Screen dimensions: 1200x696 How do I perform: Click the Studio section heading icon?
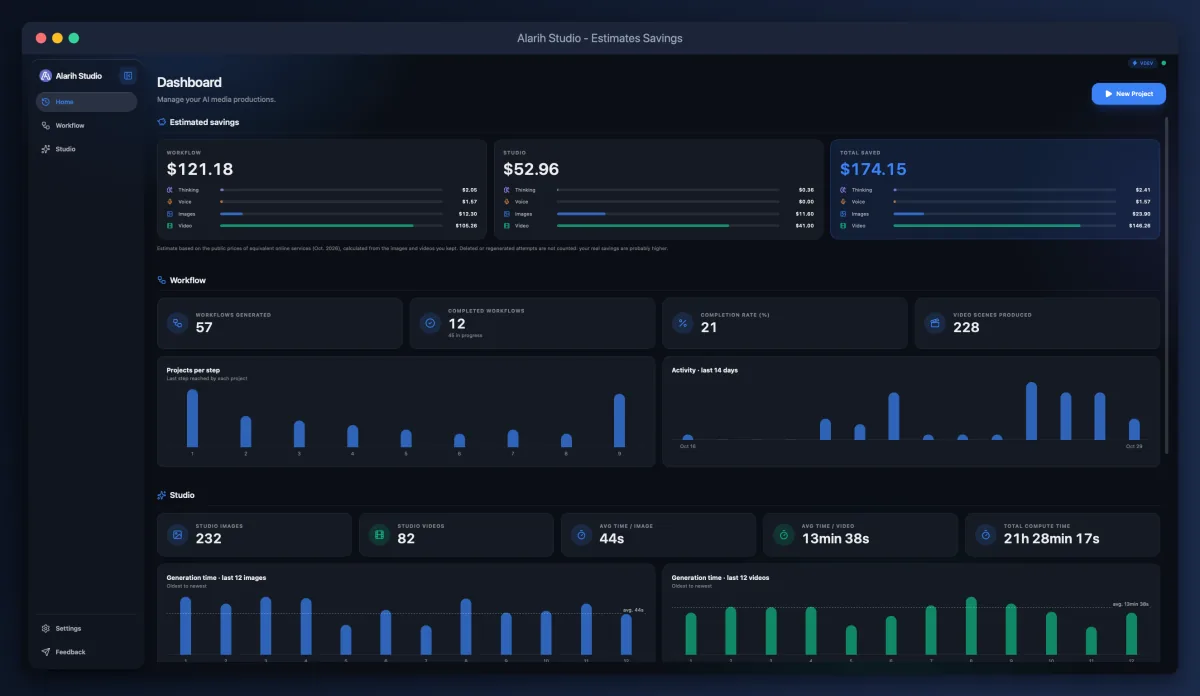(162, 496)
